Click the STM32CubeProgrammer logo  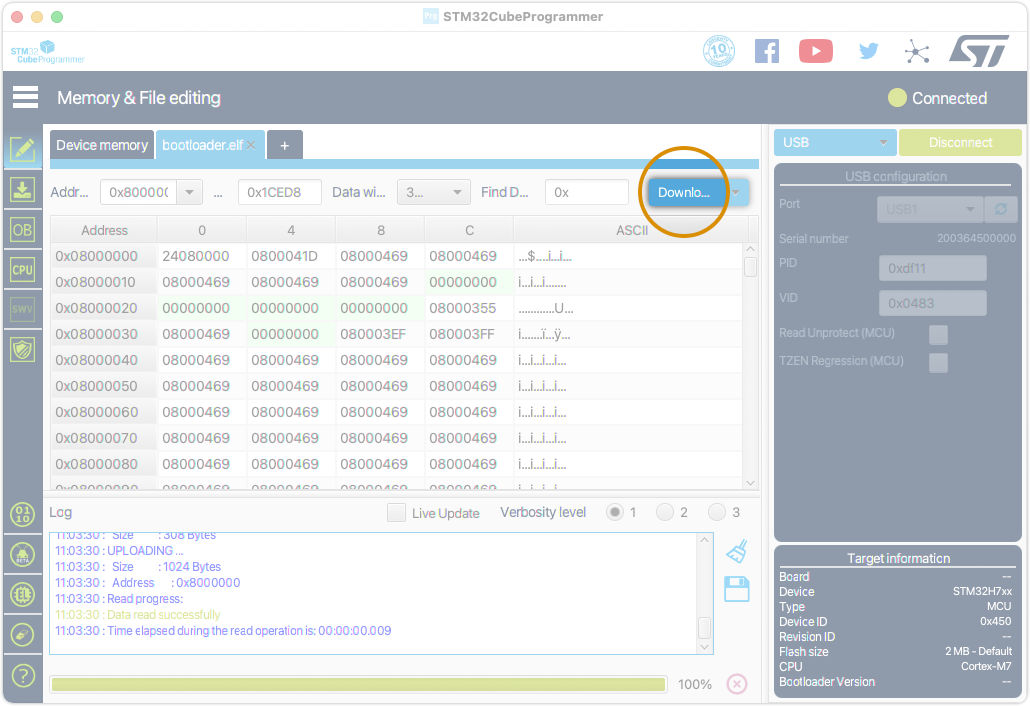click(47, 52)
